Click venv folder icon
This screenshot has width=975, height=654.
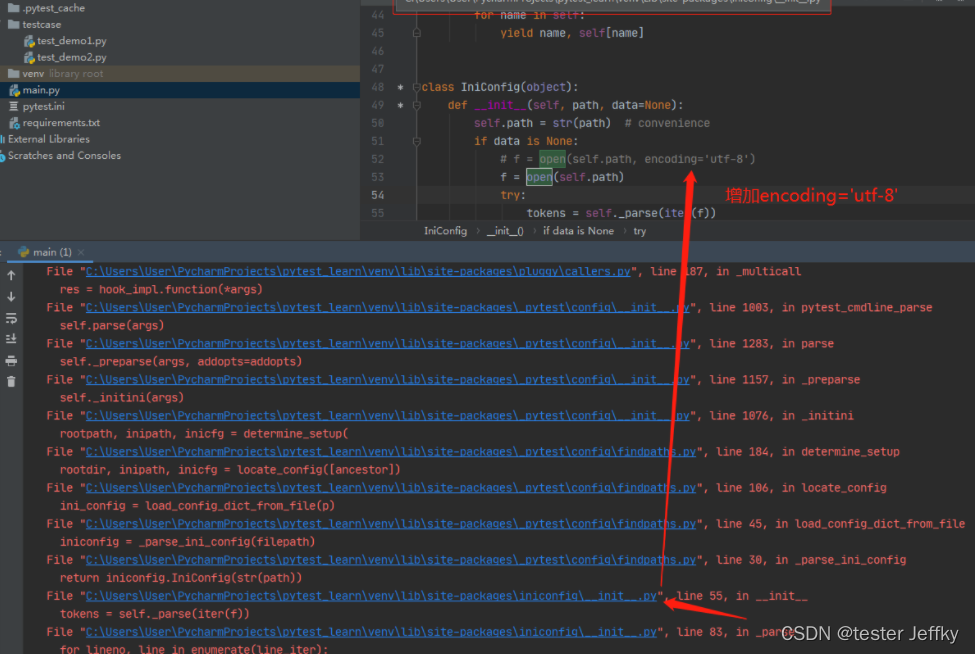(14, 73)
